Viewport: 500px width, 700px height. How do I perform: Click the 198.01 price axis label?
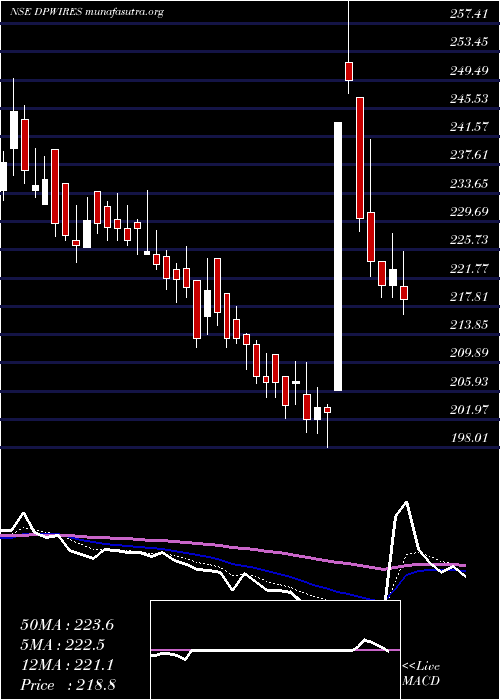point(469,438)
